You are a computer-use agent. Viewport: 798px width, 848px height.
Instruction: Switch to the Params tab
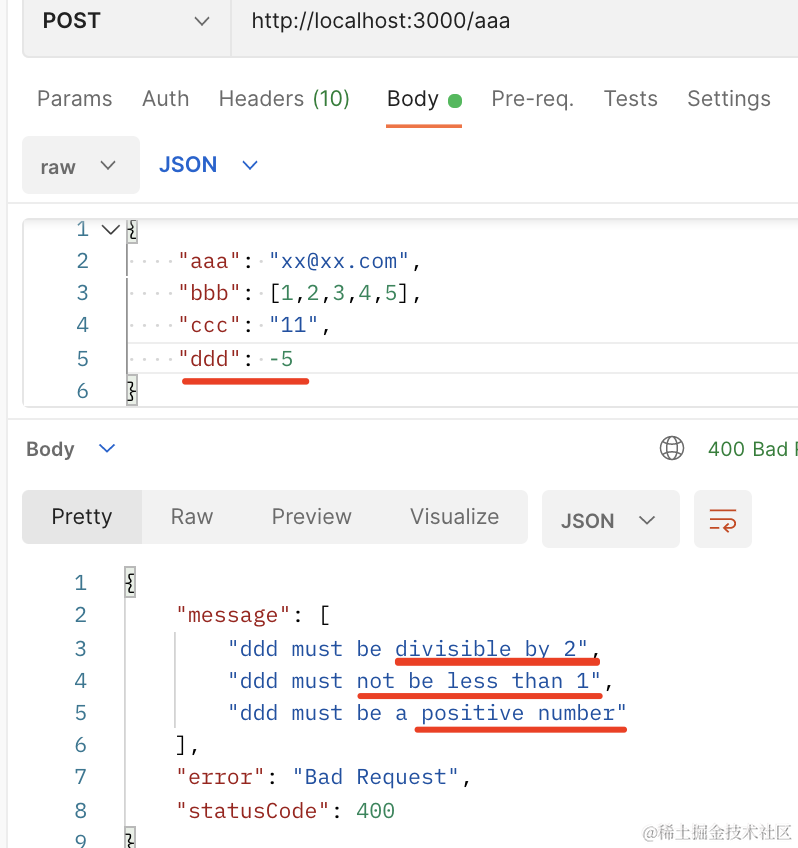(x=74, y=99)
